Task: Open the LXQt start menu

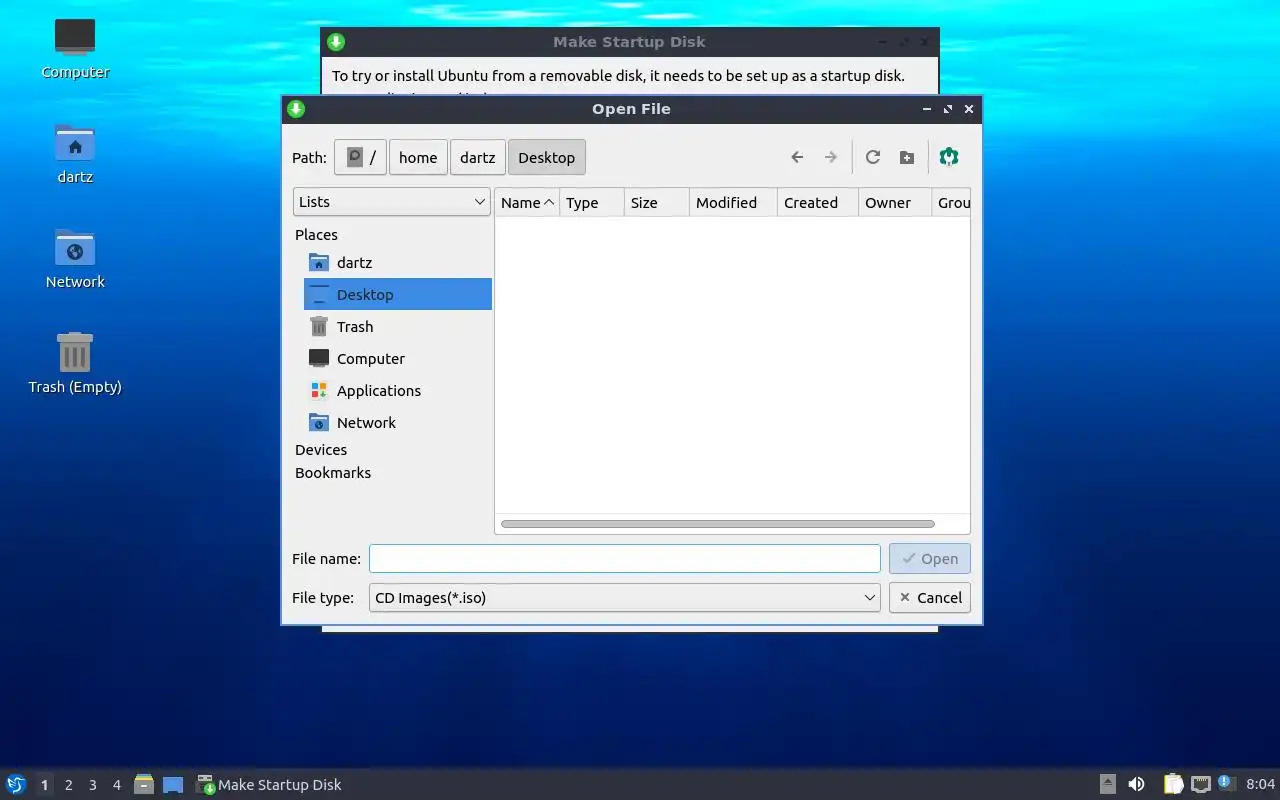Action: [x=16, y=784]
